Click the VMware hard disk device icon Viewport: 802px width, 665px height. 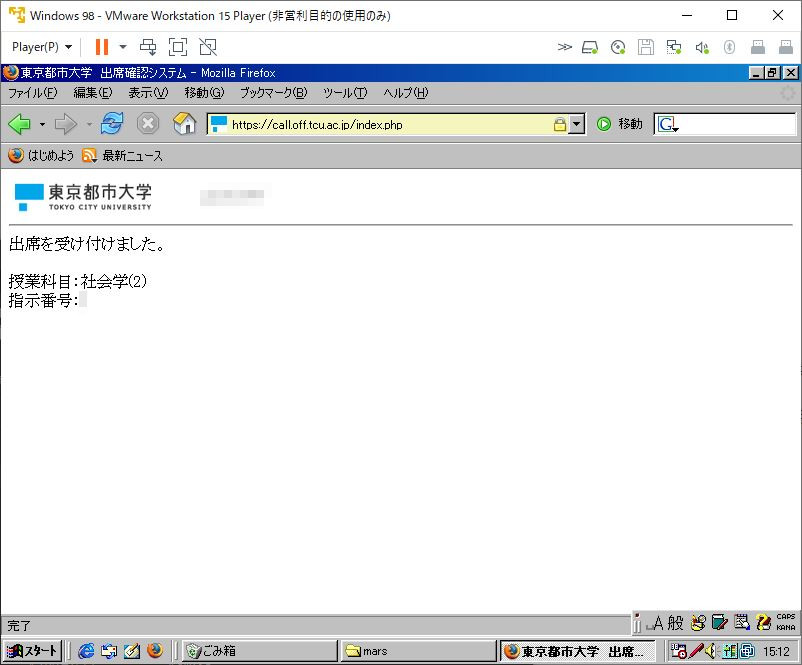590,48
